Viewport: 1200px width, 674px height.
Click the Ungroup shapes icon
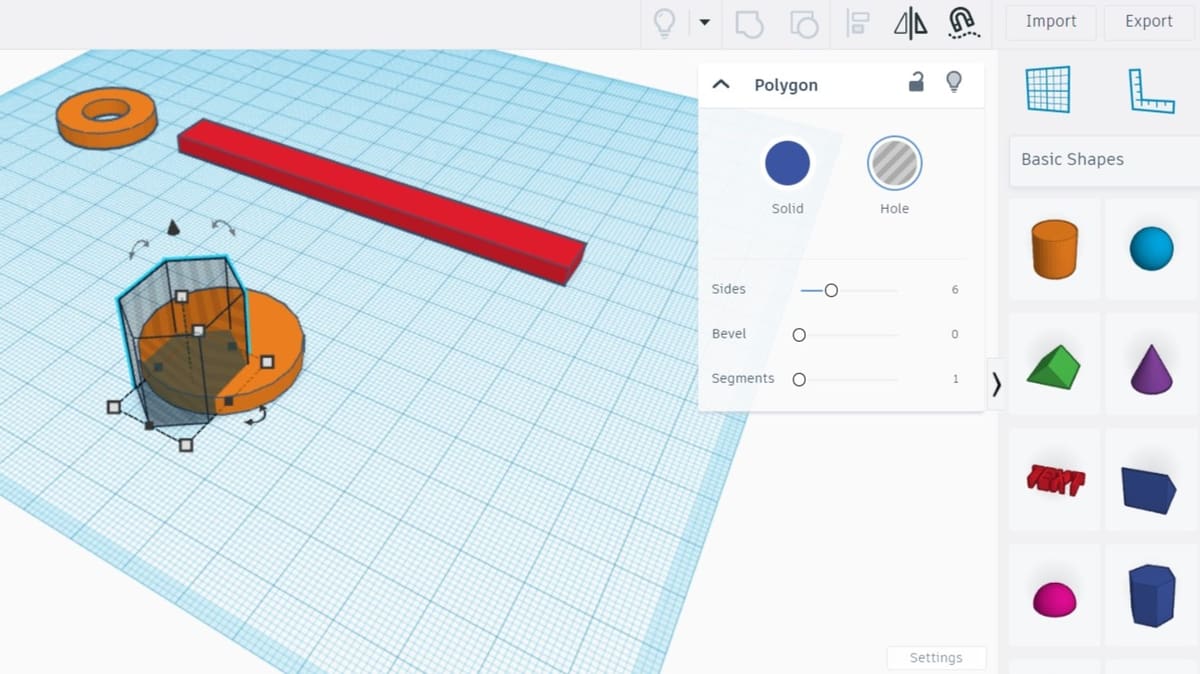[x=804, y=23]
